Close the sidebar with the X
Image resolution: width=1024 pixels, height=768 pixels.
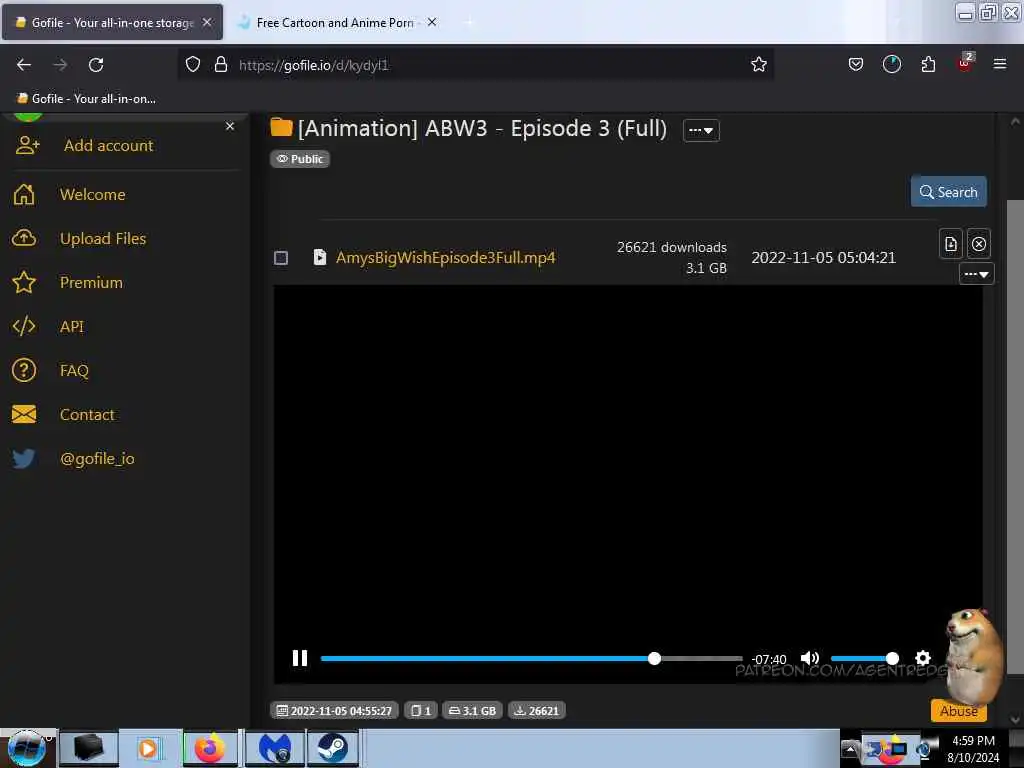coord(230,126)
